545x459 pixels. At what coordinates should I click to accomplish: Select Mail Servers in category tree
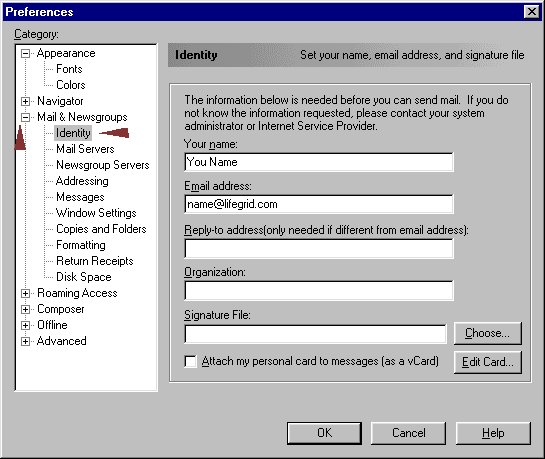pos(85,149)
